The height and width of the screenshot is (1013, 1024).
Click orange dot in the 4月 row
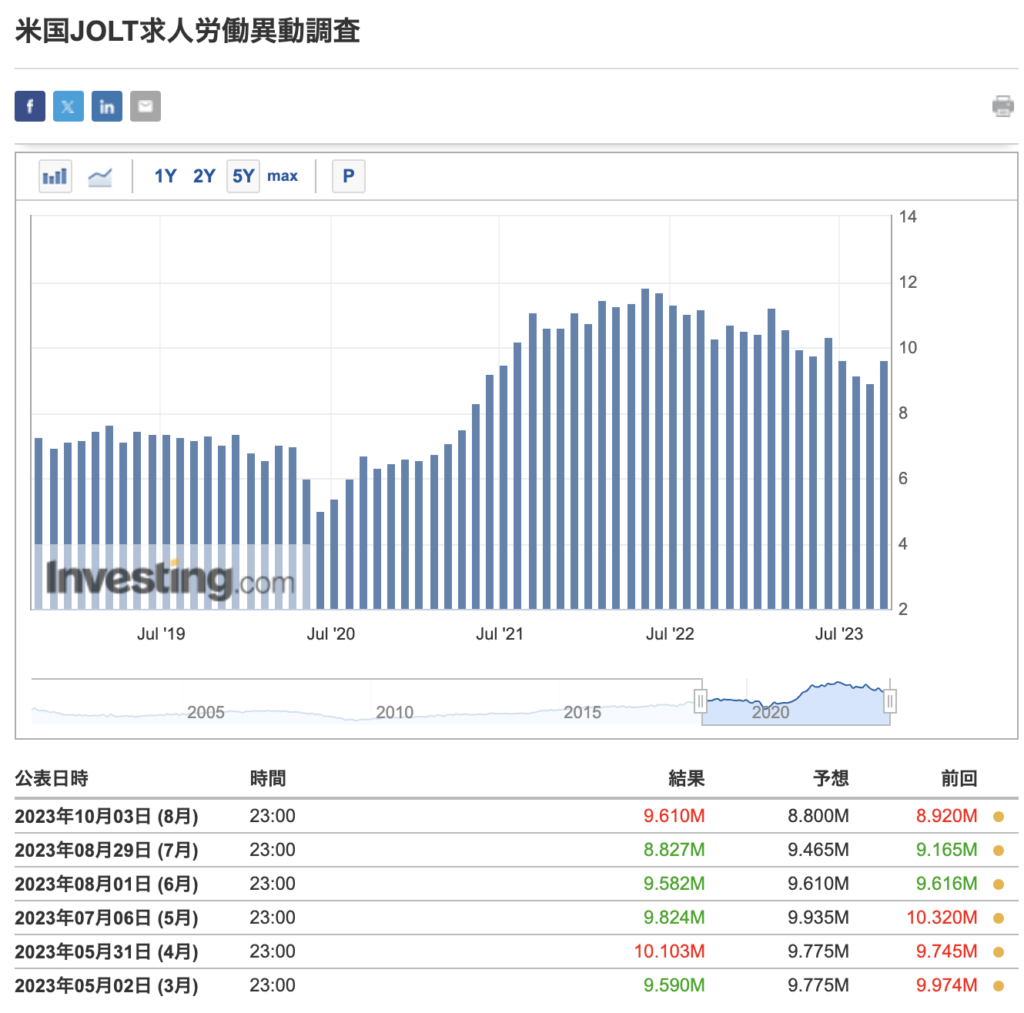click(999, 952)
